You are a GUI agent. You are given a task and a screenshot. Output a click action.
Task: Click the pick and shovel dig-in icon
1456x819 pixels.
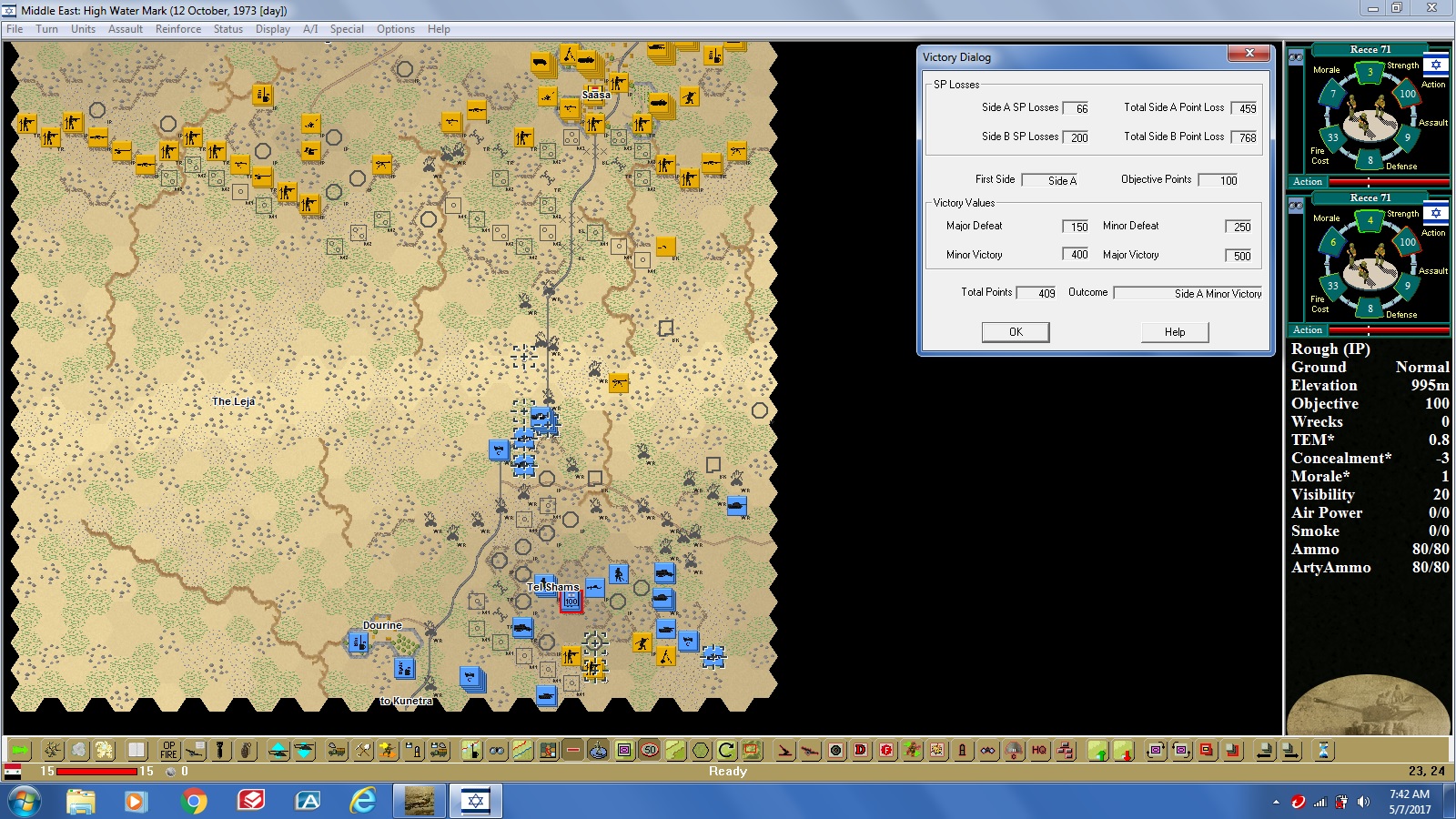[x=363, y=750]
